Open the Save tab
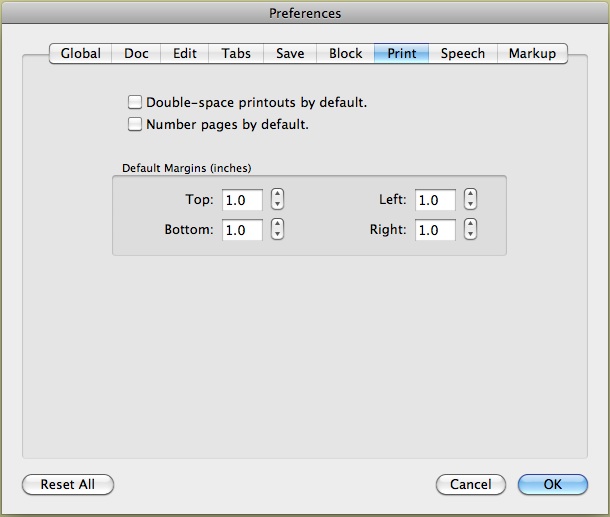 point(290,54)
